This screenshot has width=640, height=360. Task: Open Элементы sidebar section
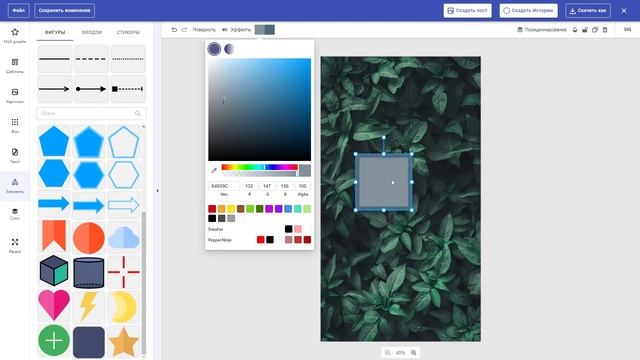click(x=15, y=186)
